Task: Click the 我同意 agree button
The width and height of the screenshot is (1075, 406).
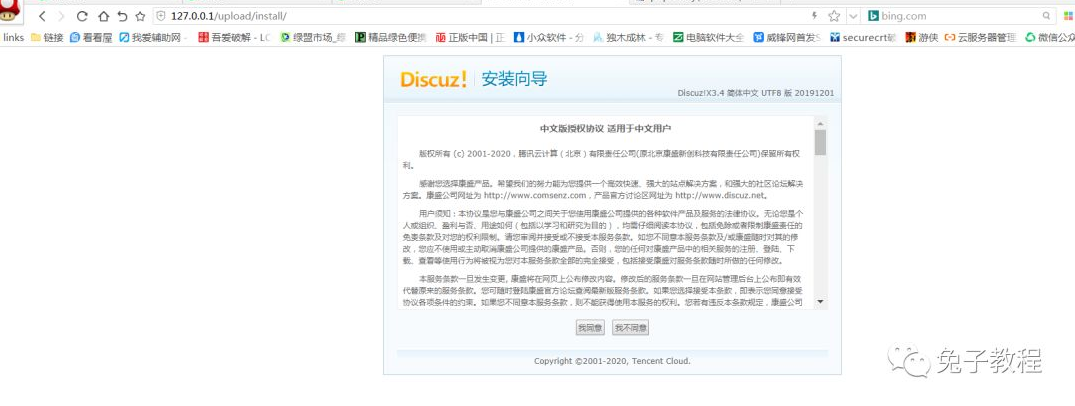Action: 590,329
